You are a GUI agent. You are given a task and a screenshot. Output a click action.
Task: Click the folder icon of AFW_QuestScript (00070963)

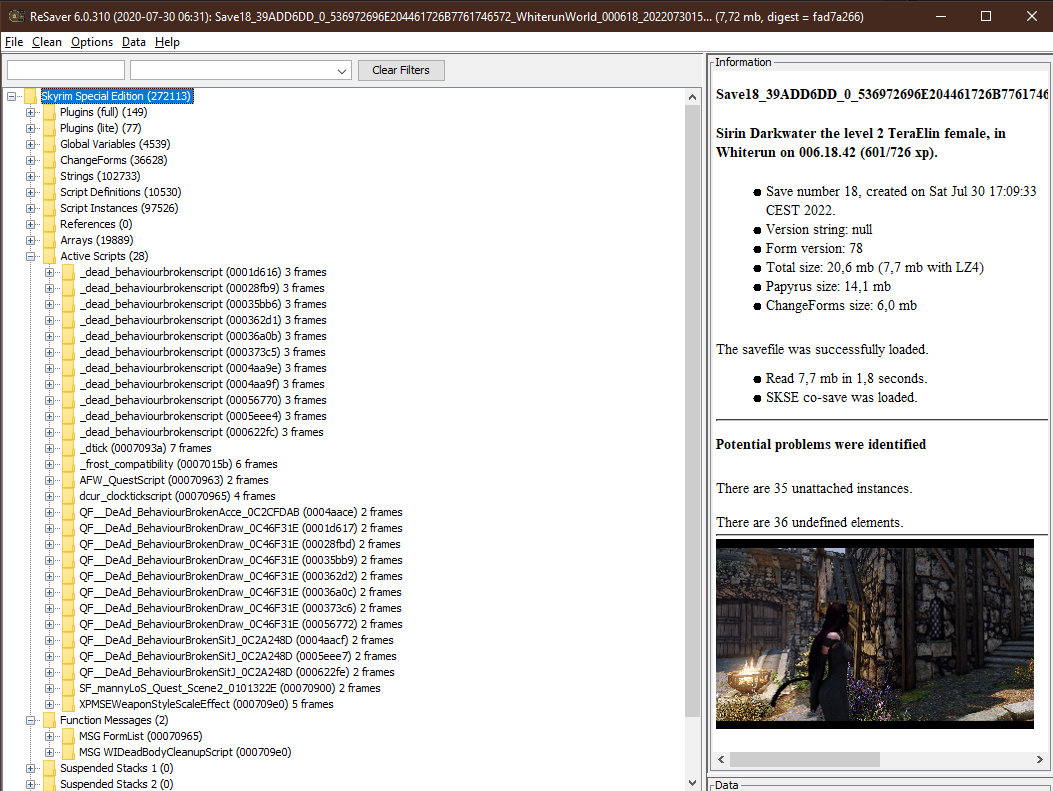68,480
